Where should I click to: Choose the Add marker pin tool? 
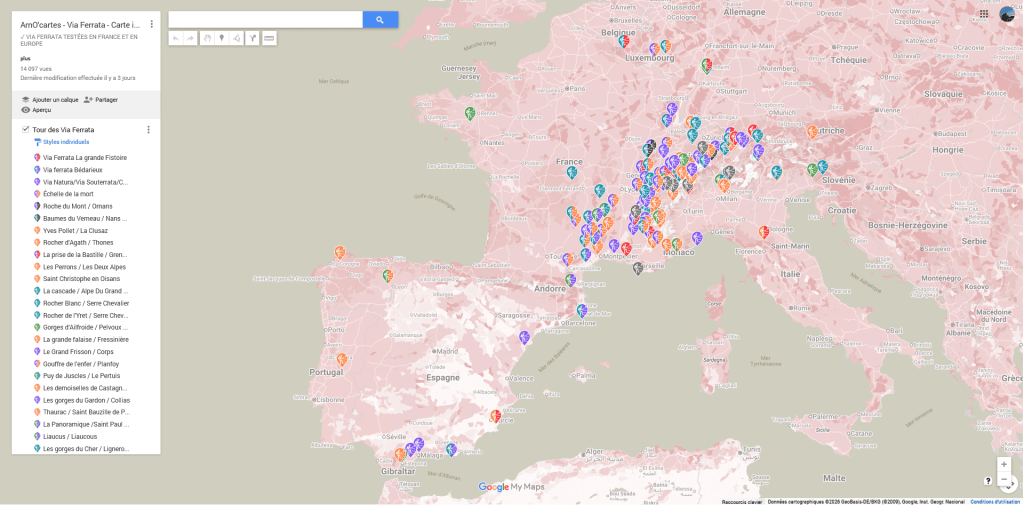tap(222, 39)
